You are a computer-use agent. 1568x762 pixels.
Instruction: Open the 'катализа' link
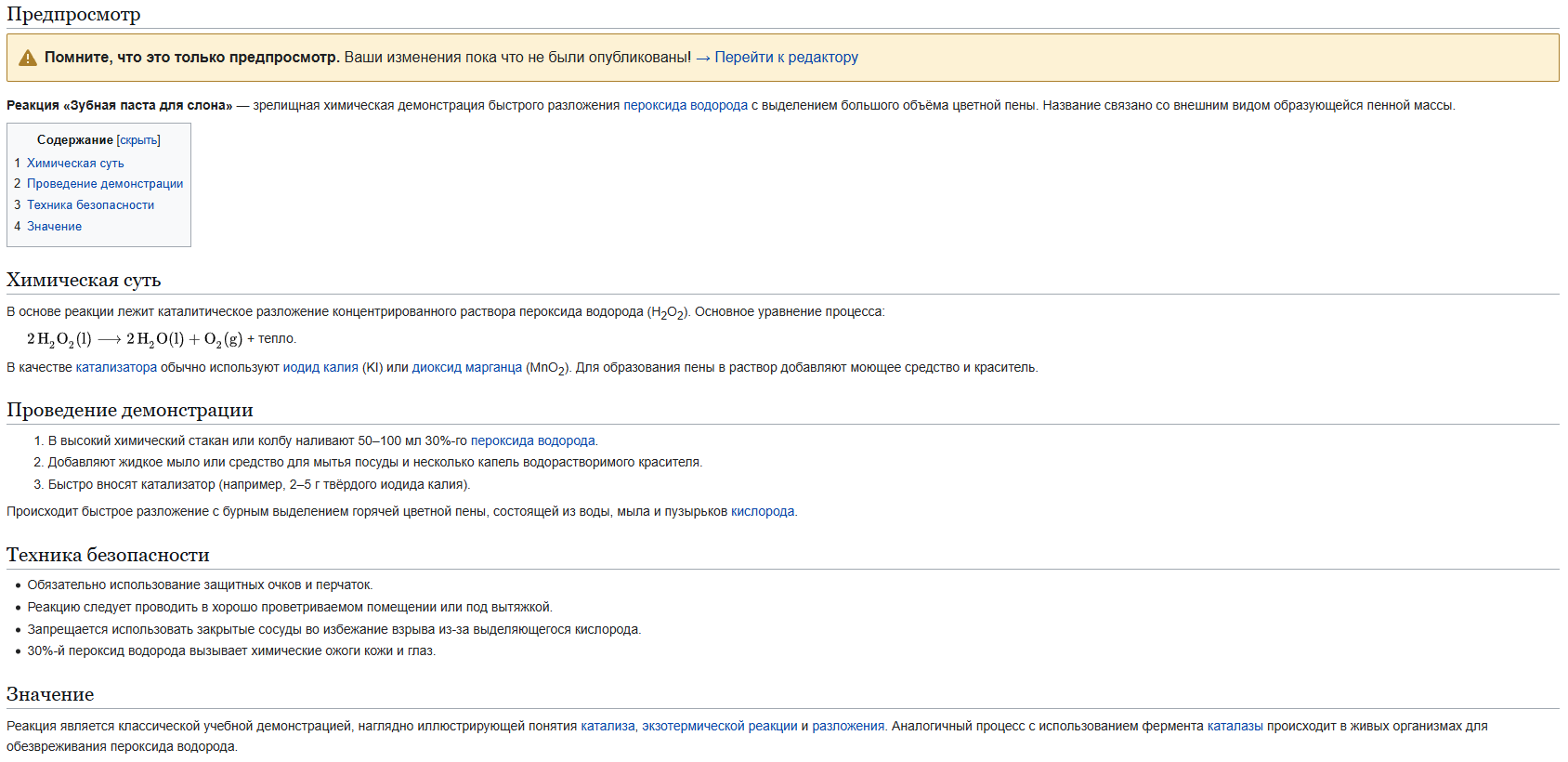[608, 727]
